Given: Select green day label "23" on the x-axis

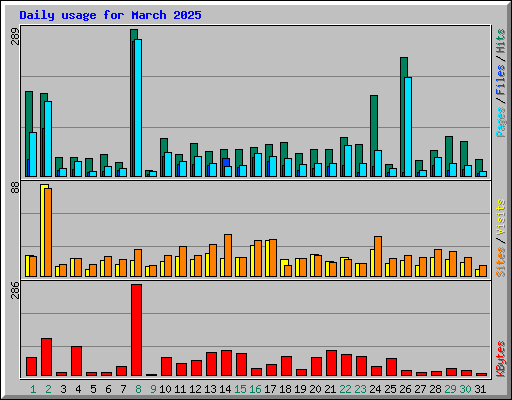Looking at the screenshot, I should coord(360,389).
